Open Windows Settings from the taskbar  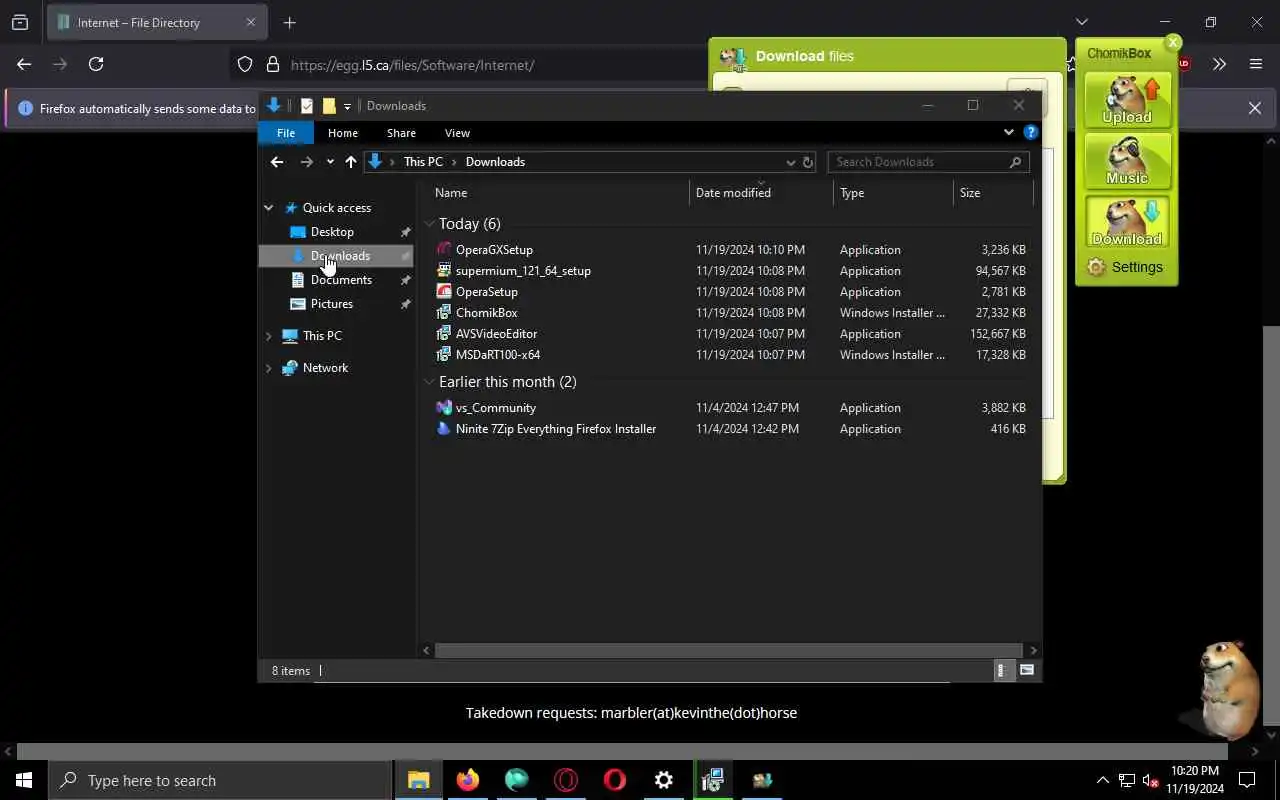click(663, 780)
